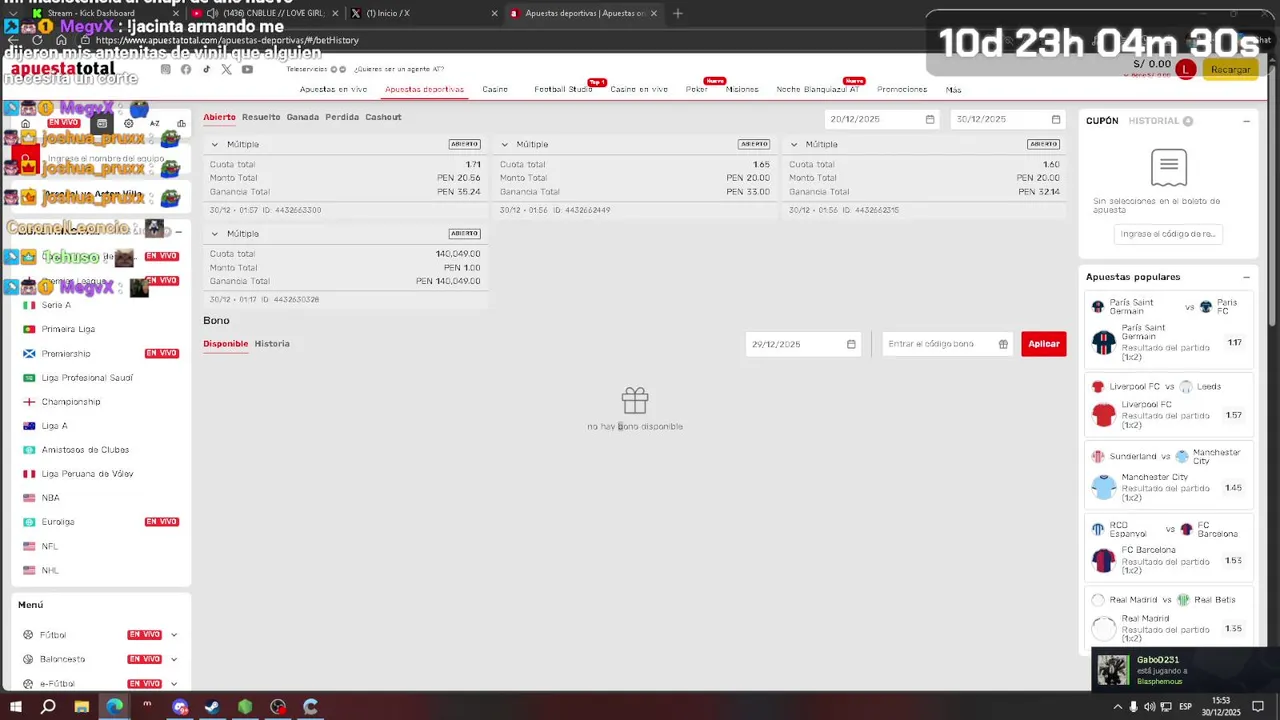Viewport: 1280px width, 720px height.
Task: Switch to Resuelto bets tab
Action: coord(261,117)
